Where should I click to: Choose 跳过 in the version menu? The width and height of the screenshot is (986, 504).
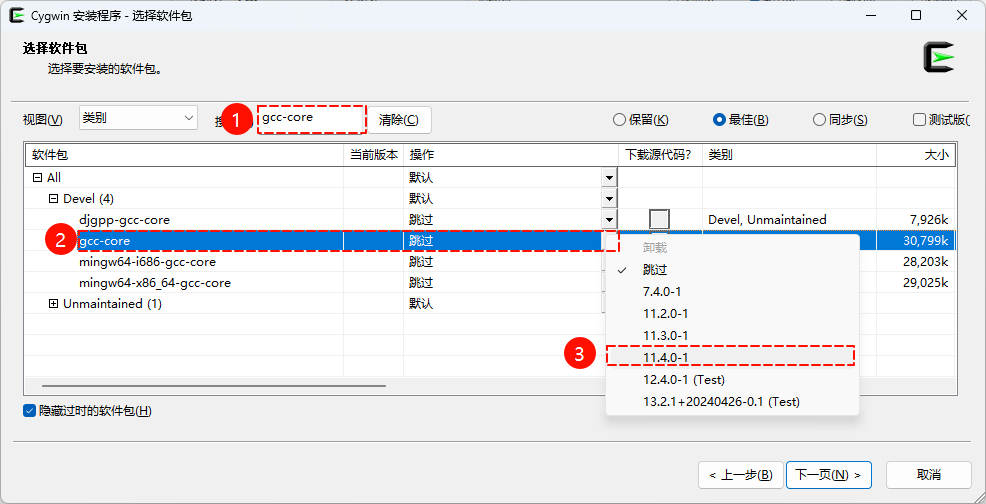click(x=732, y=270)
